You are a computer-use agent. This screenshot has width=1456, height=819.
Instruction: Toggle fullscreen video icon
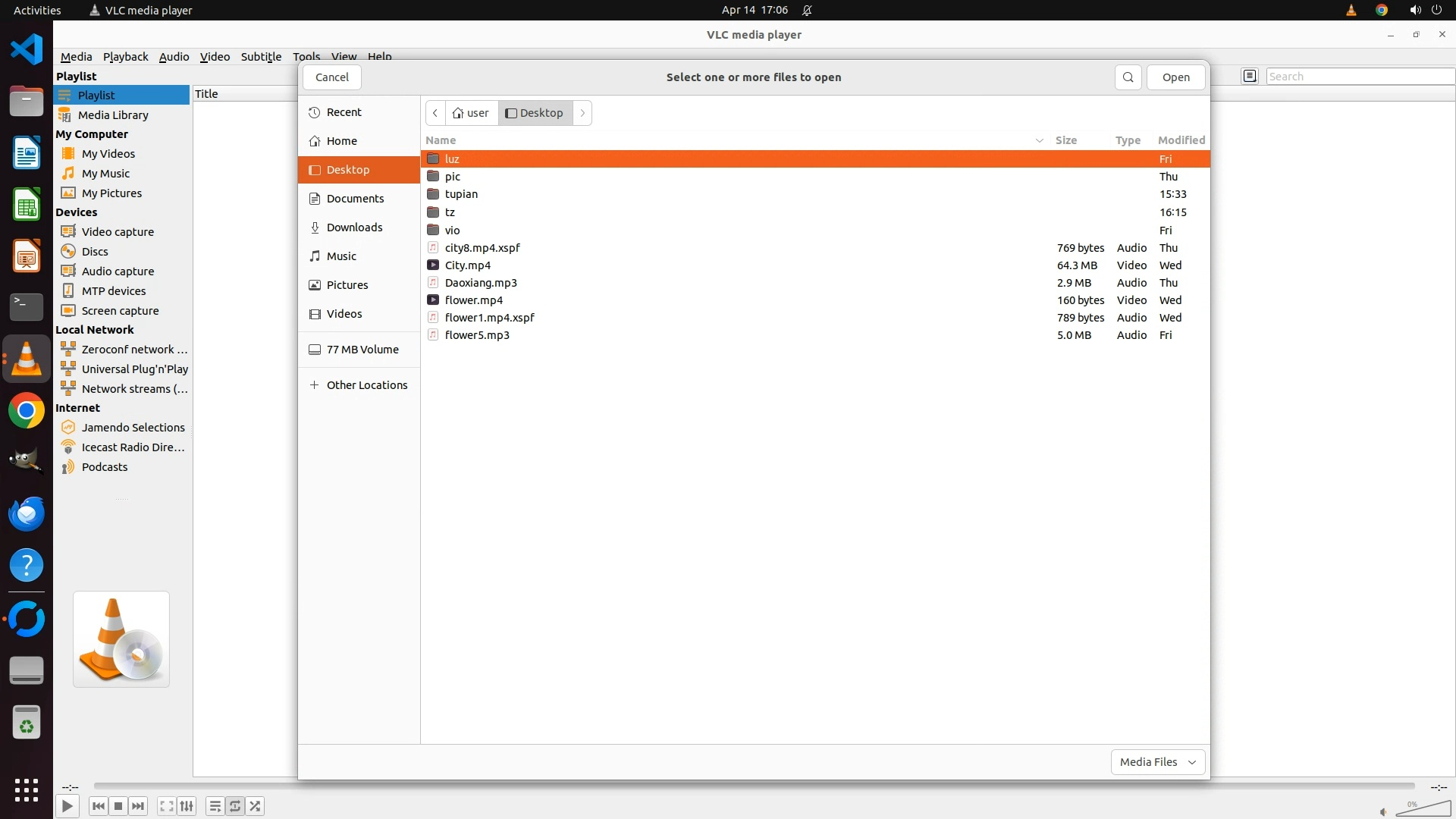click(167, 806)
